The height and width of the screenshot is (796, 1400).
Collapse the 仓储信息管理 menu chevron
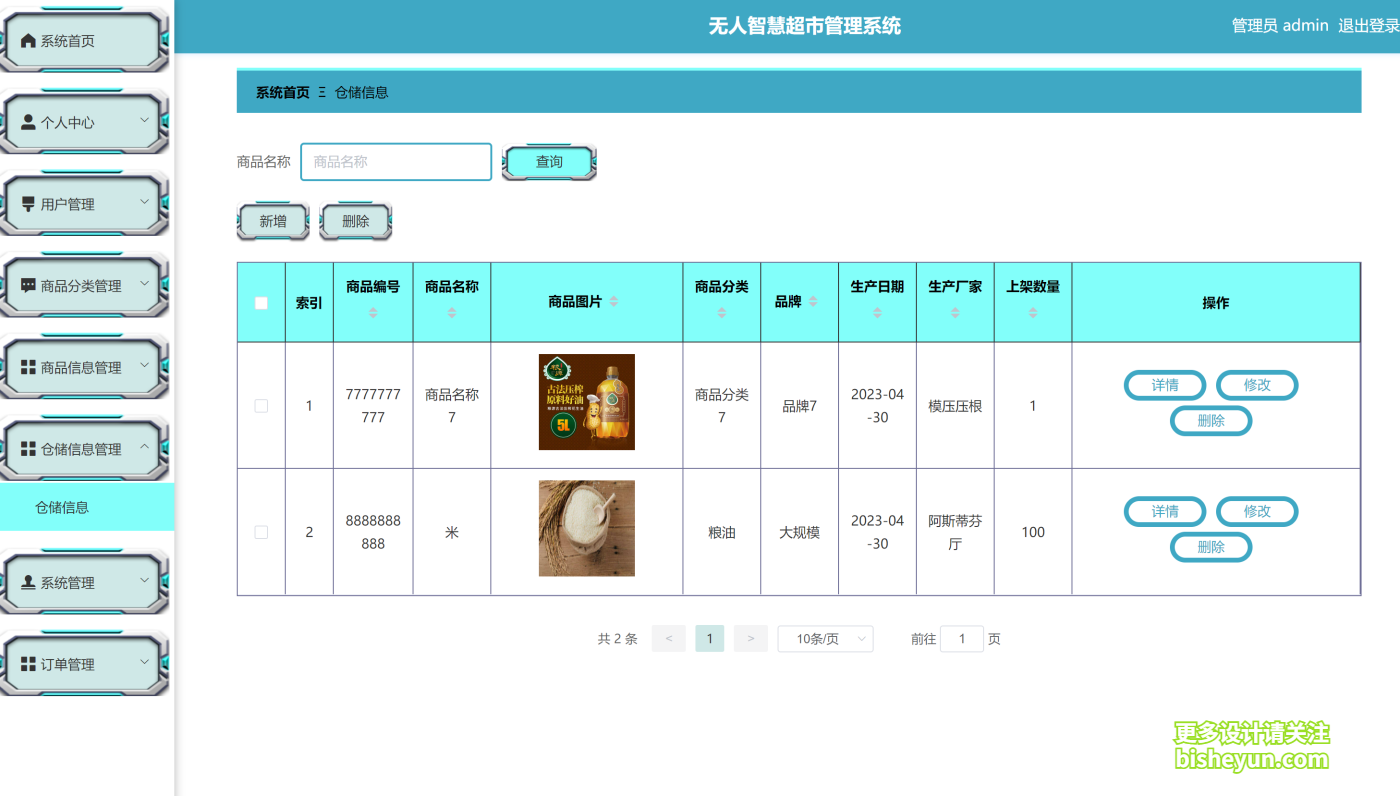[144, 447]
